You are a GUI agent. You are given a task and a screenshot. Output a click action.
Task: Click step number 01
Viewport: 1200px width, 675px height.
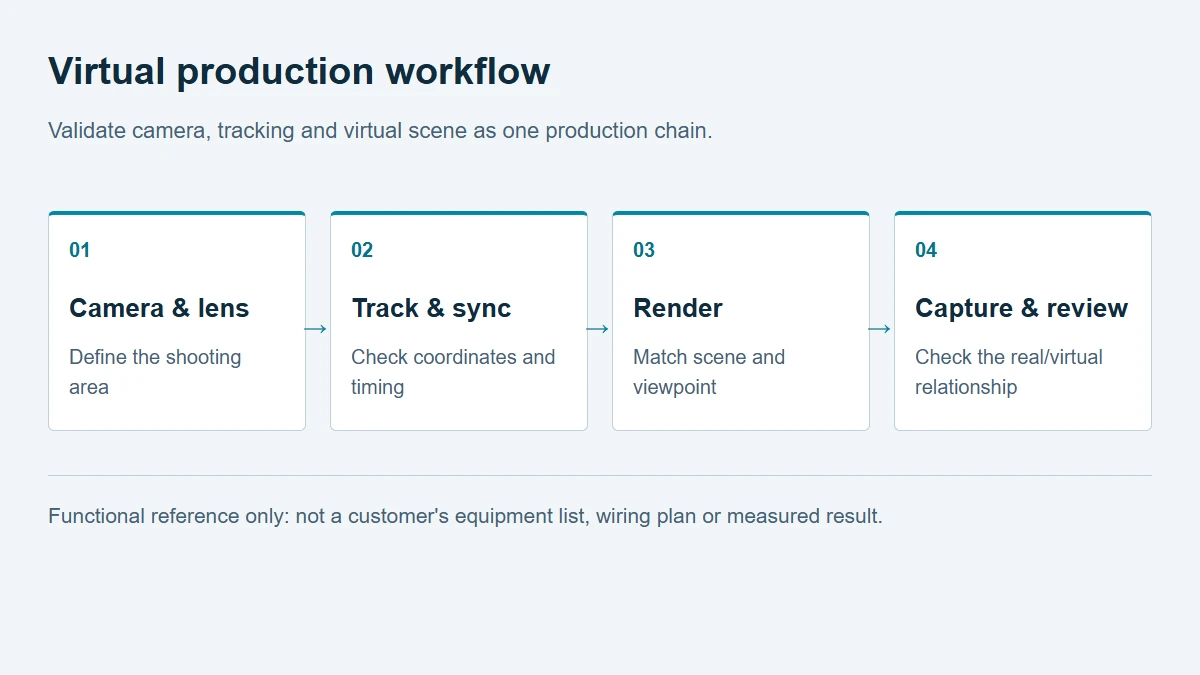pyautogui.click(x=80, y=250)
